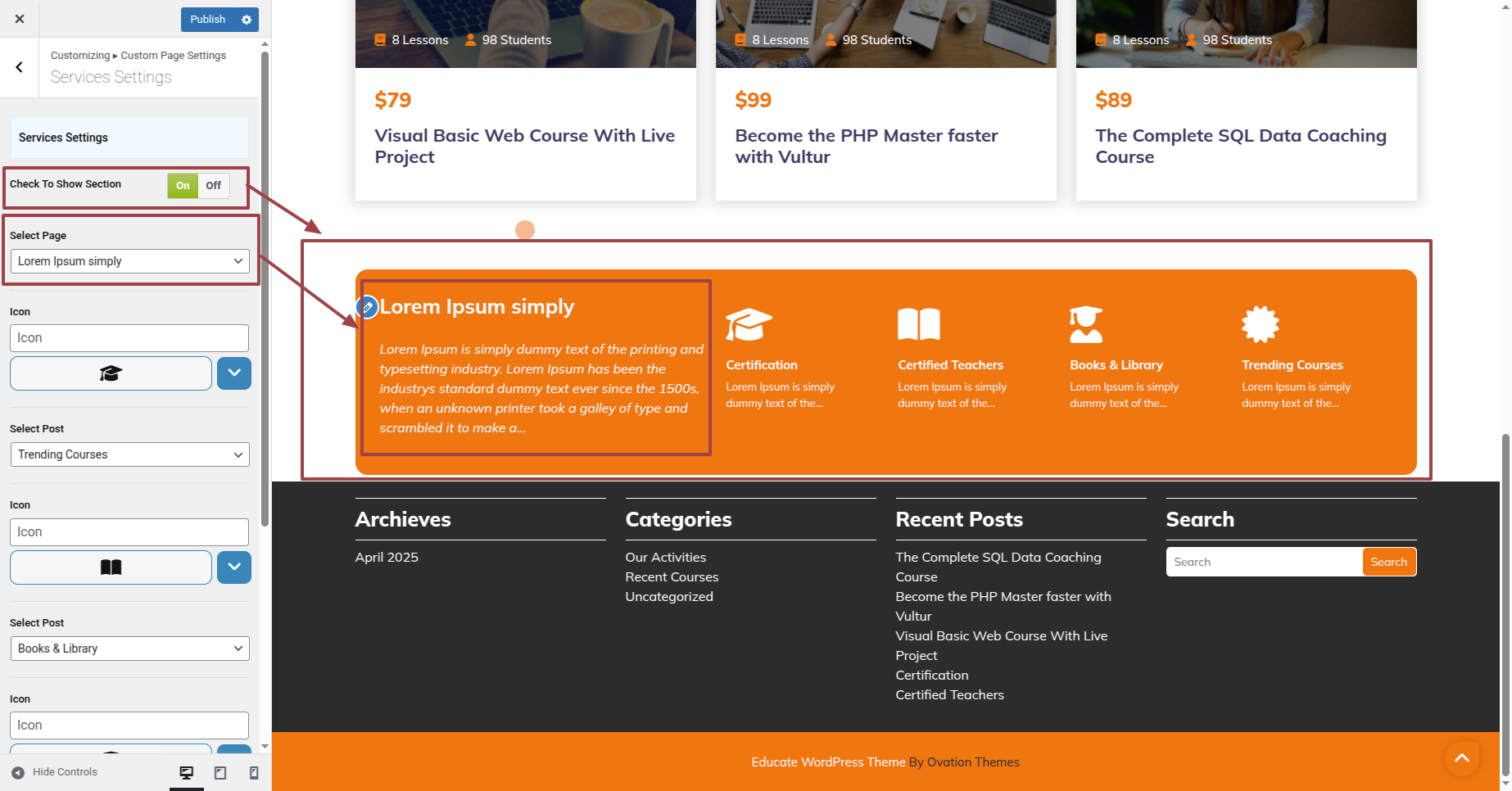1512x791 pixels.
Task: Open Trending Courses service title
Action: pyautogui.click(x=1292, y=365)
